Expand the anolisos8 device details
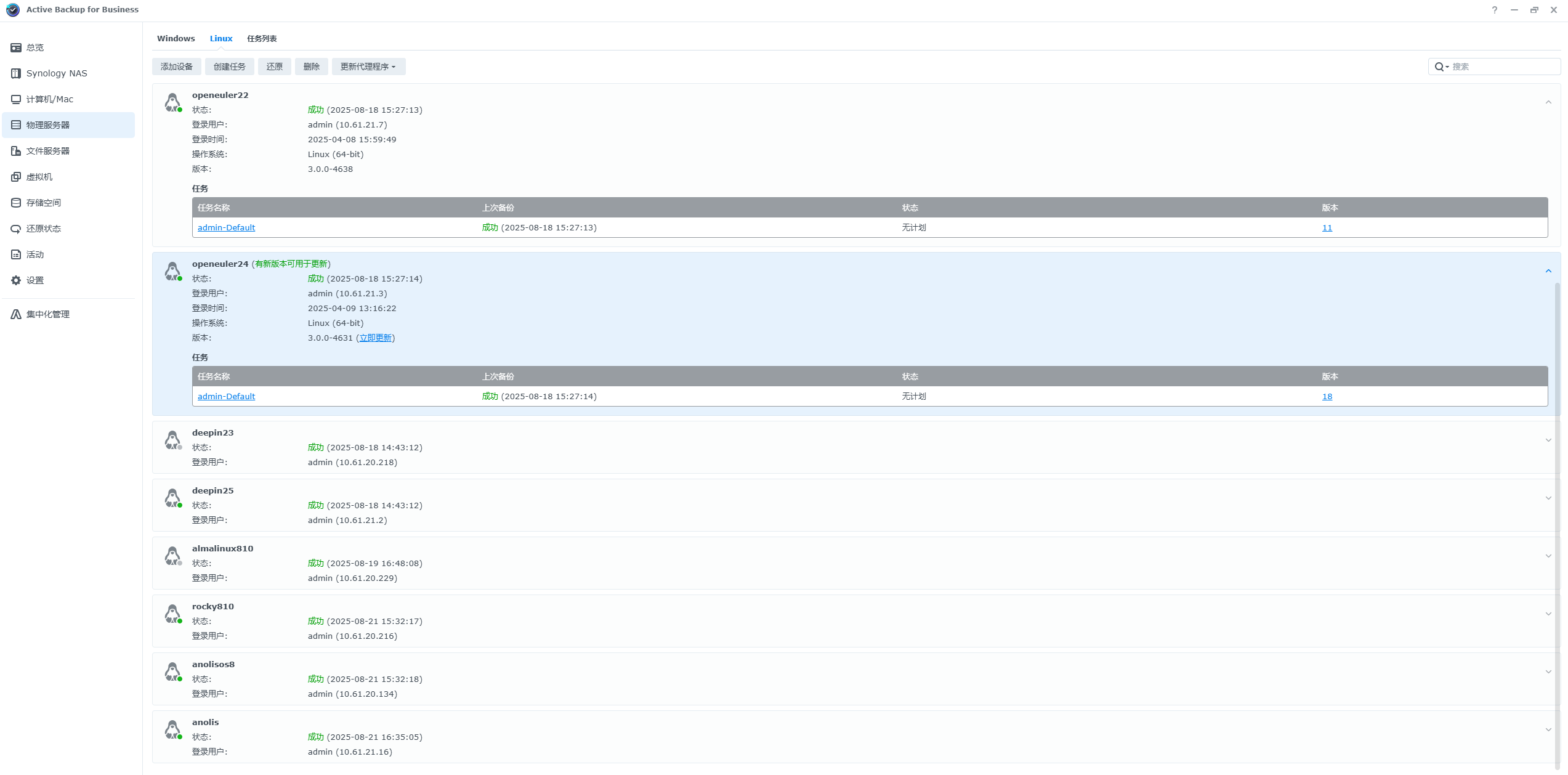The width and height of the screenshot is (1568, 775). coord(1548,672)
